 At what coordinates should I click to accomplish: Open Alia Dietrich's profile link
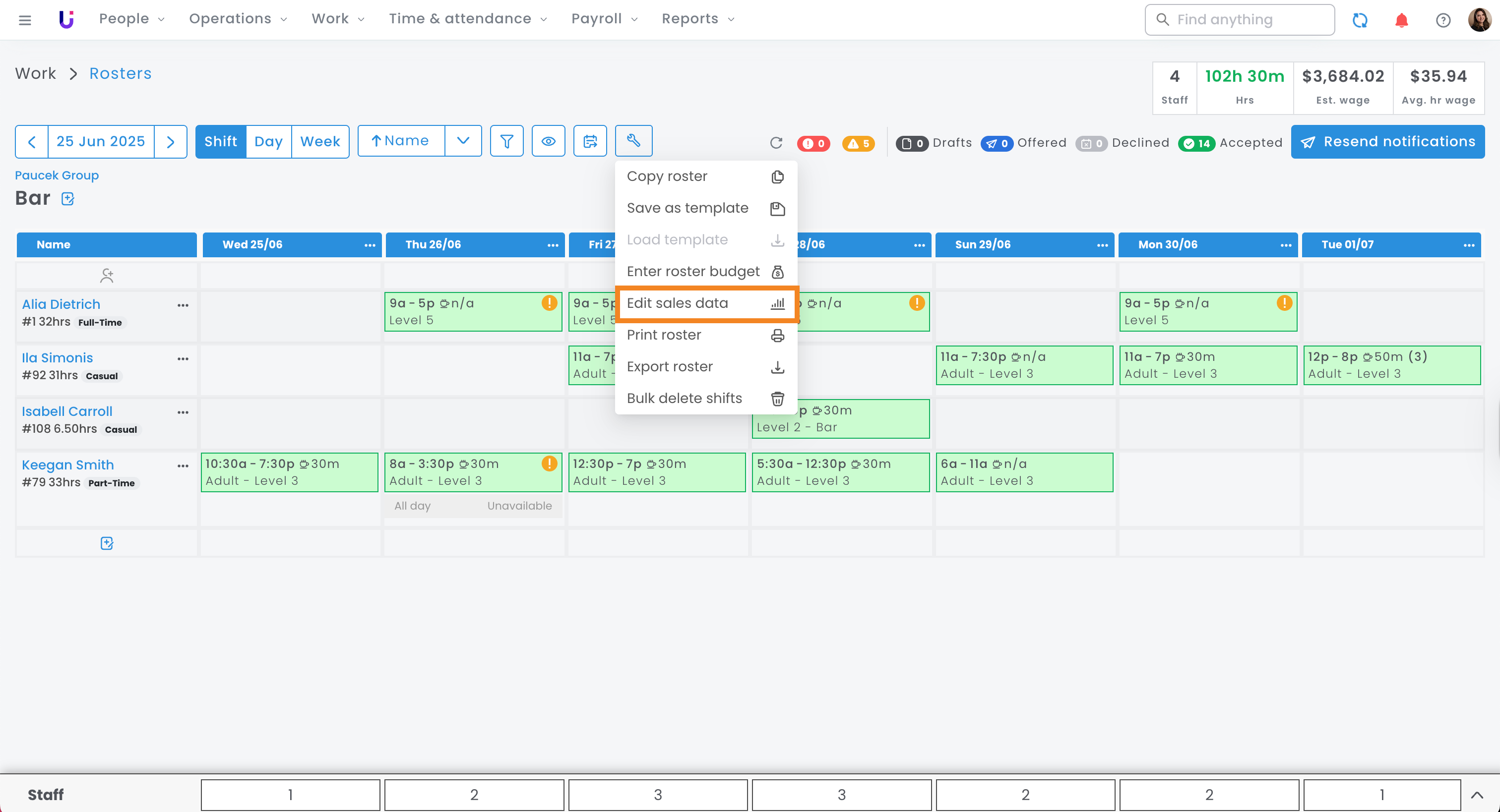pos(61,304)
